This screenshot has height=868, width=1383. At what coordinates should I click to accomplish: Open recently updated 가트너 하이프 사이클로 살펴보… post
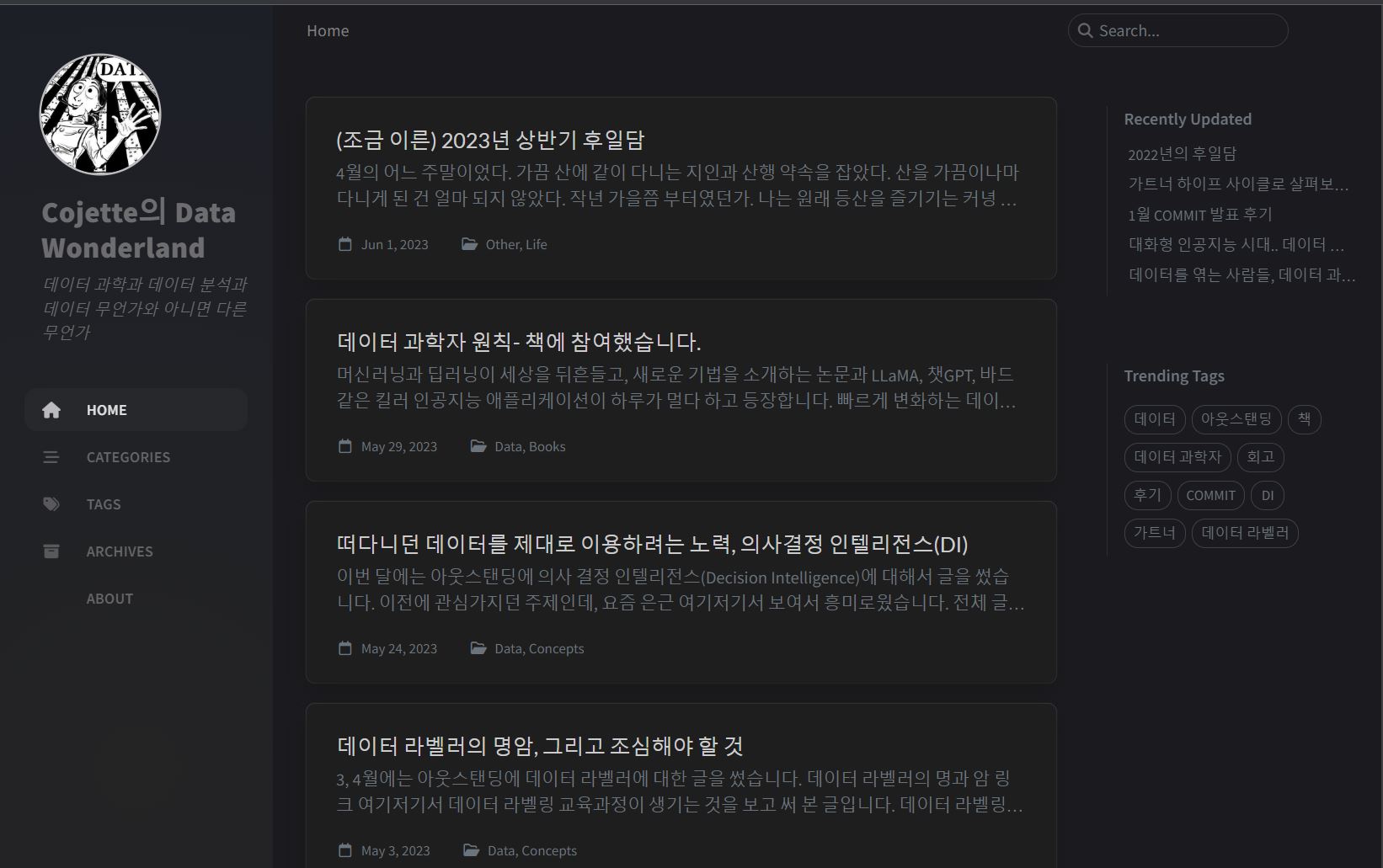pos(1239,184)
